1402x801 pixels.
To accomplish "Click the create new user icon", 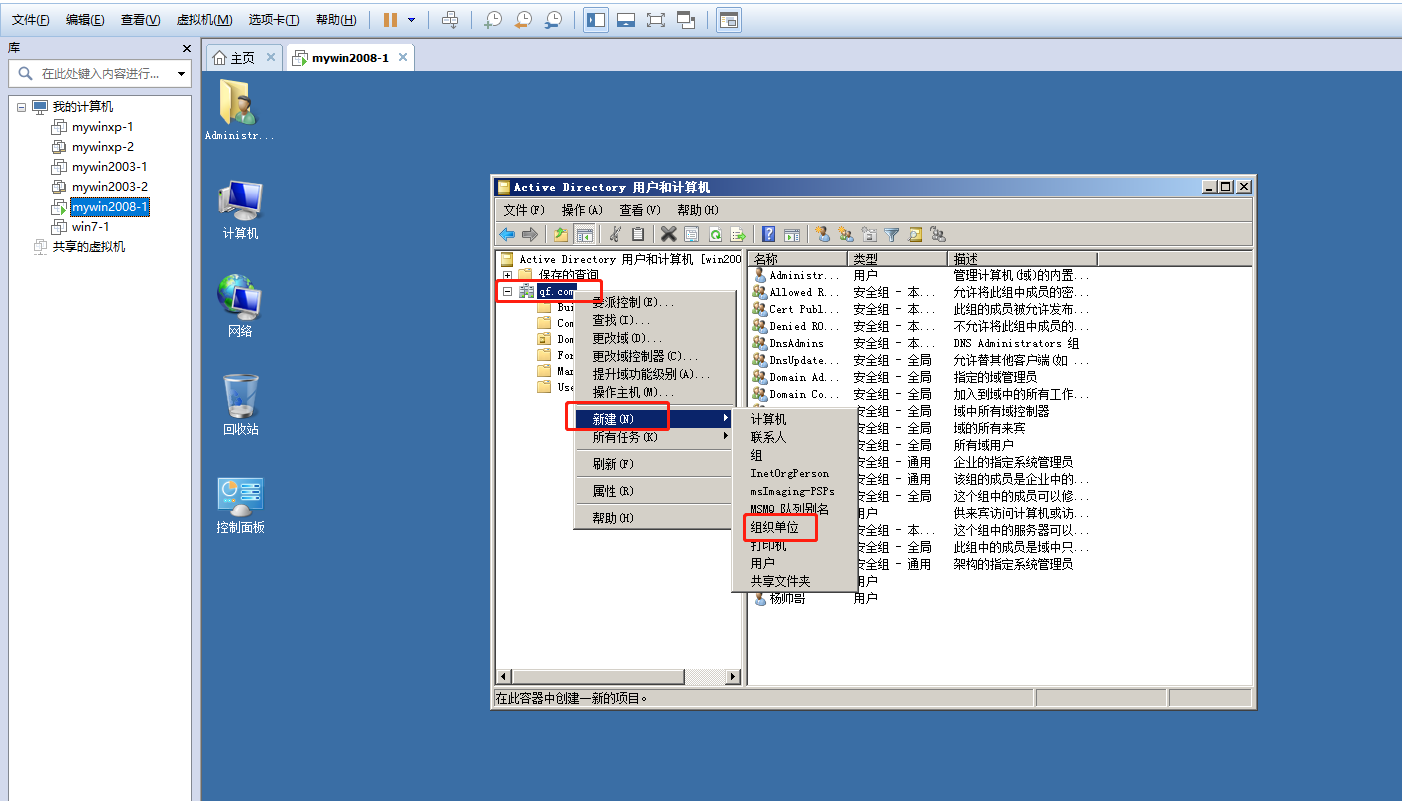I will point(823,234).
